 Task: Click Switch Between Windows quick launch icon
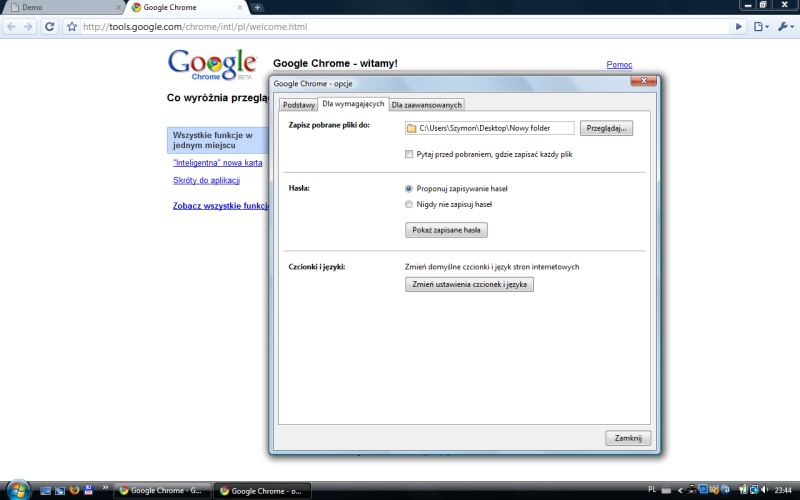tap(60, 491)
